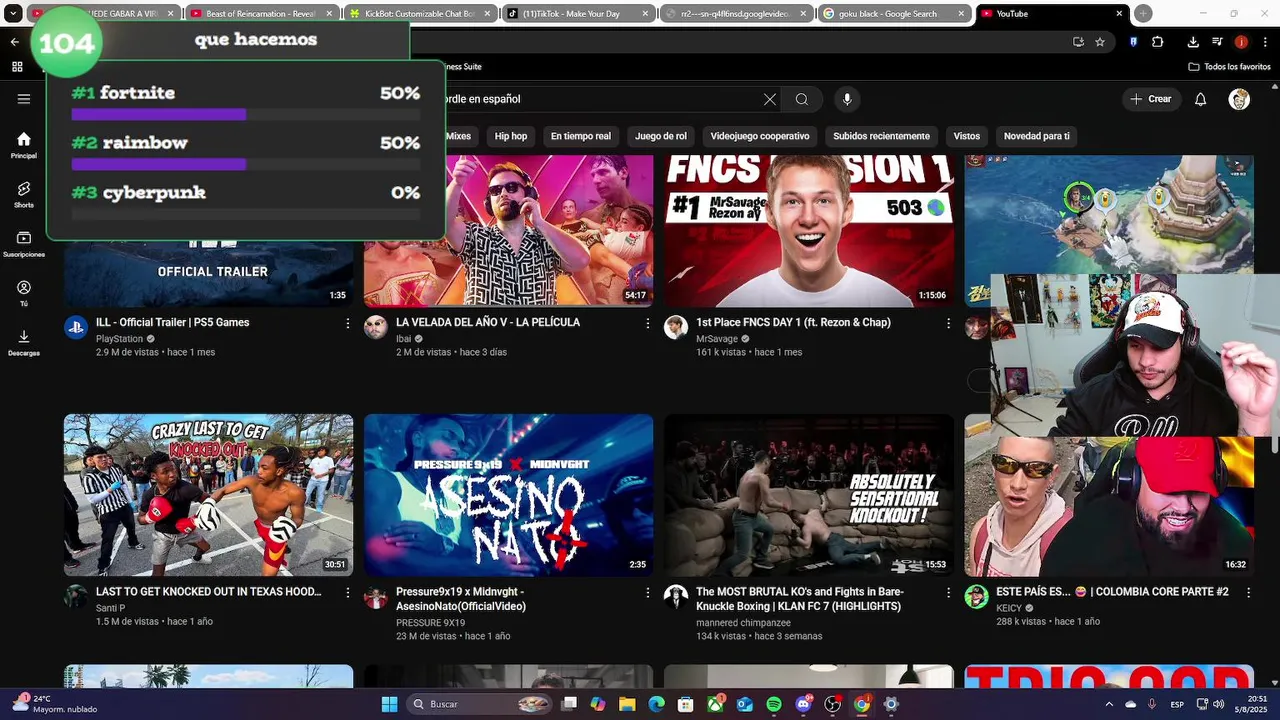Switch to goku black Google Search tab
1280x720 pixels.
(x=895, y=14)
